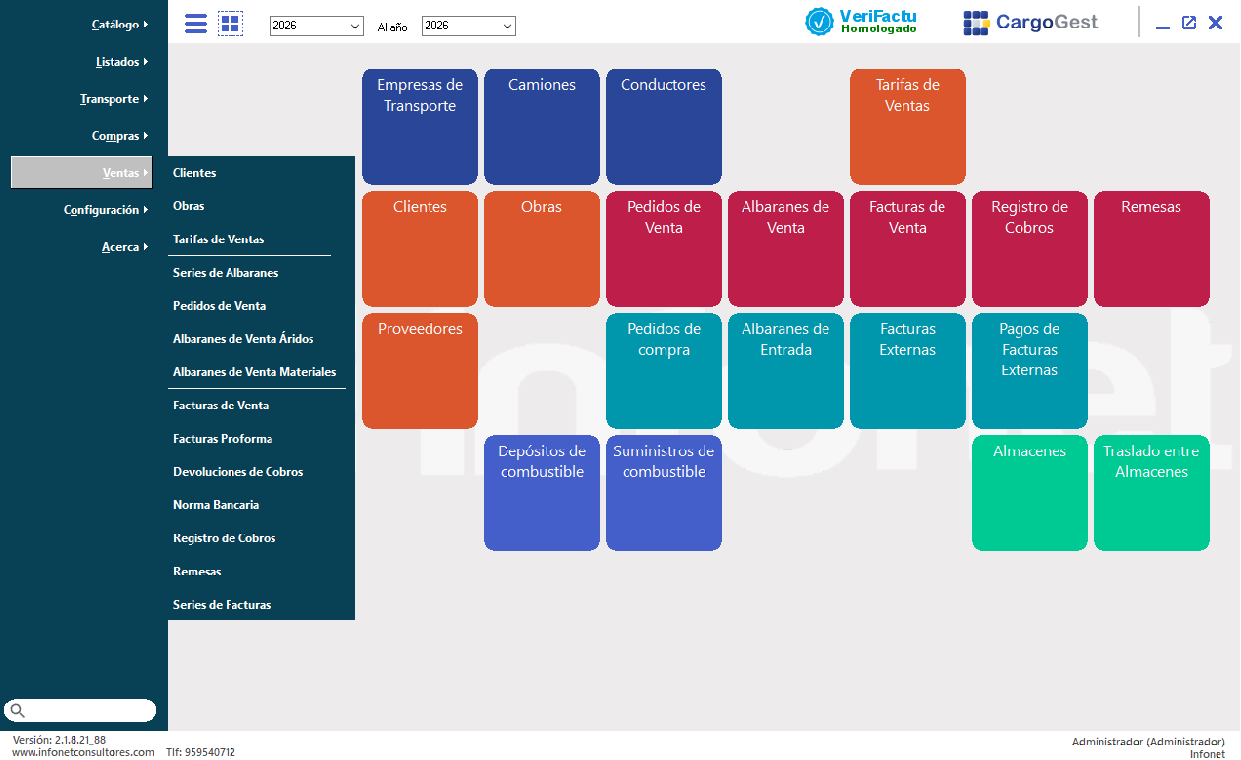The height and width of the screenshot is (760, 1241).
Task: Visit the www.infonetconsultores.com link
Action: (x=83, y=752)
